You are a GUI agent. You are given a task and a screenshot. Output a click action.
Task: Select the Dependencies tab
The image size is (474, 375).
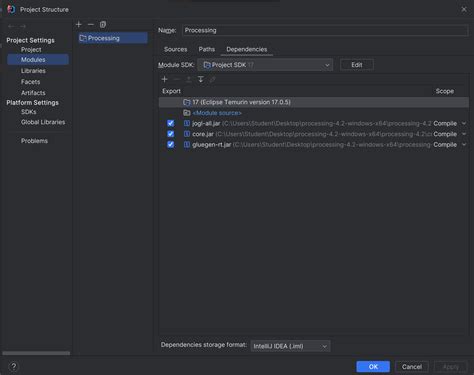pos(247,49)
